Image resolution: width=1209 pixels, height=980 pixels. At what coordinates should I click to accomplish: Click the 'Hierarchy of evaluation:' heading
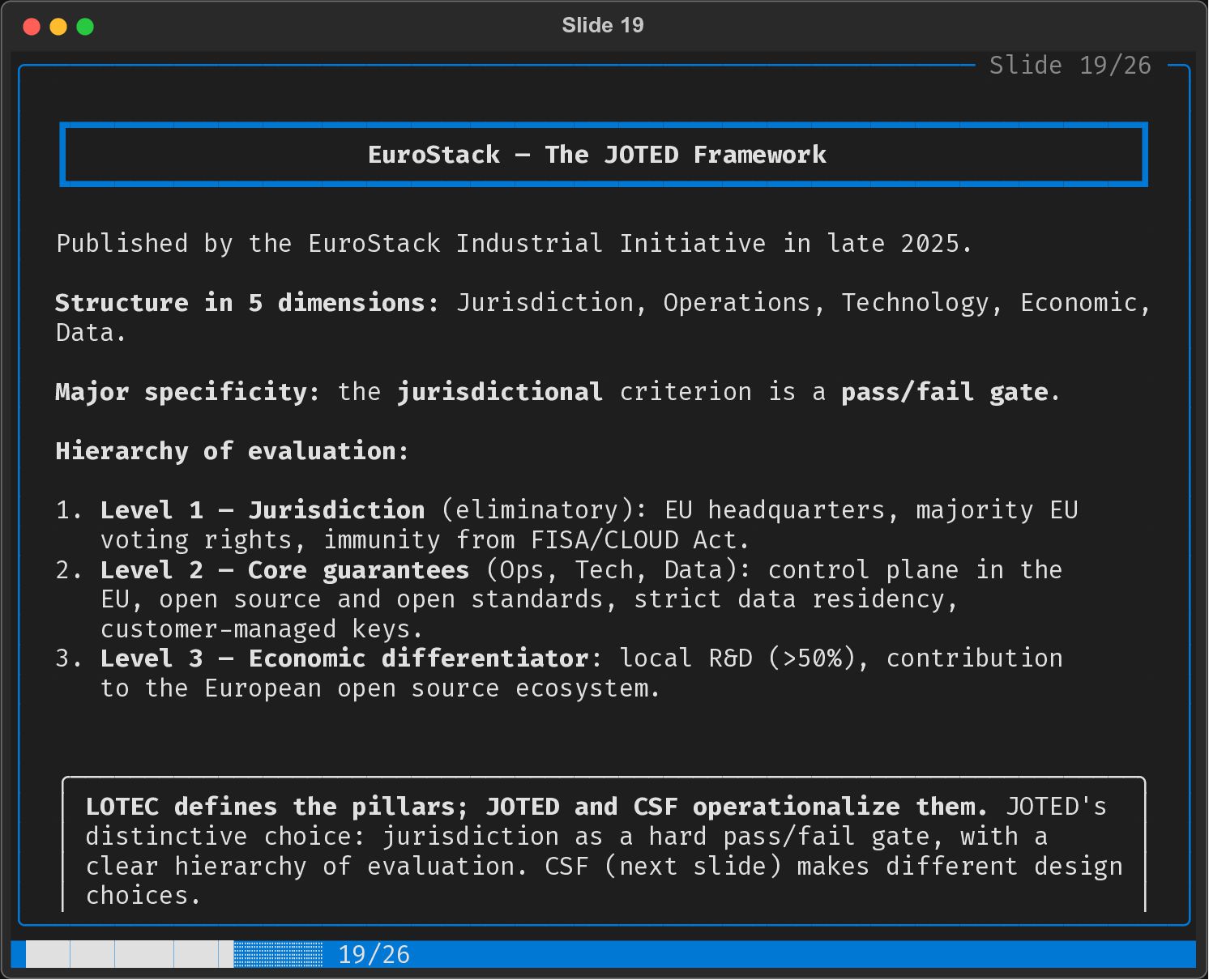click(x=232, y=451)
